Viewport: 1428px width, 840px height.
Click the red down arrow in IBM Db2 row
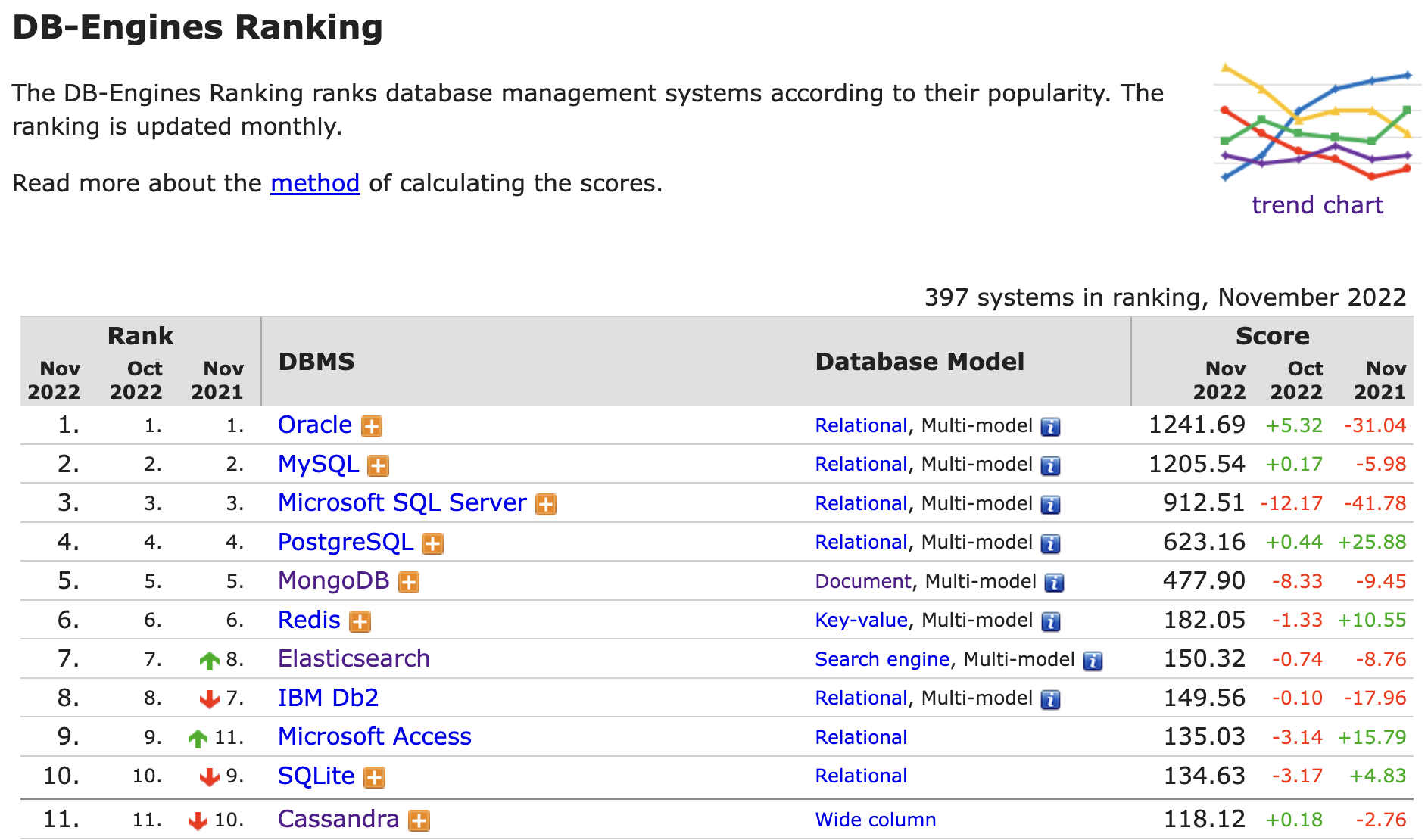click(x=210, y=699)
